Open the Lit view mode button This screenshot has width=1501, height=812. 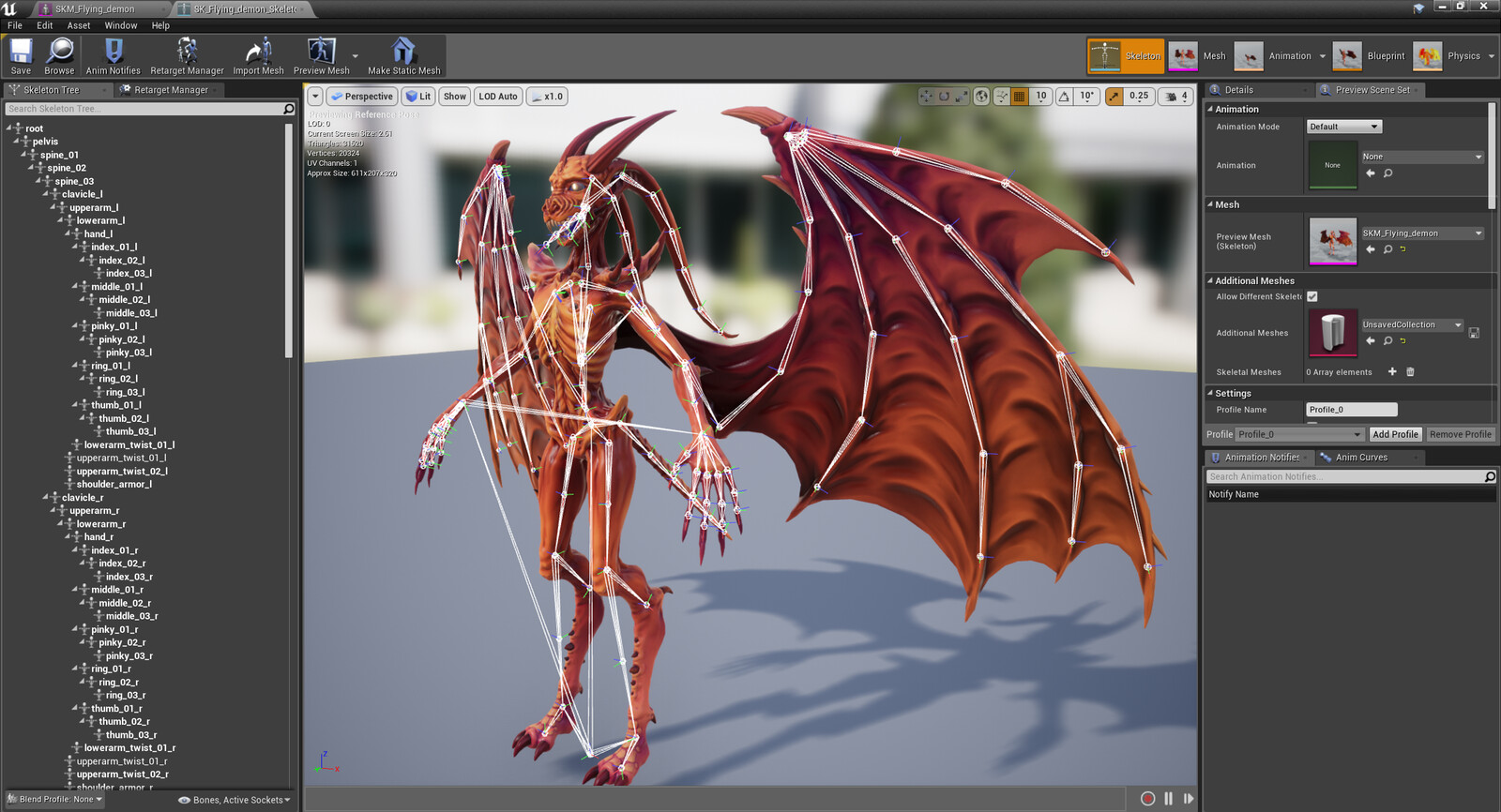click(x=417, y=97)
